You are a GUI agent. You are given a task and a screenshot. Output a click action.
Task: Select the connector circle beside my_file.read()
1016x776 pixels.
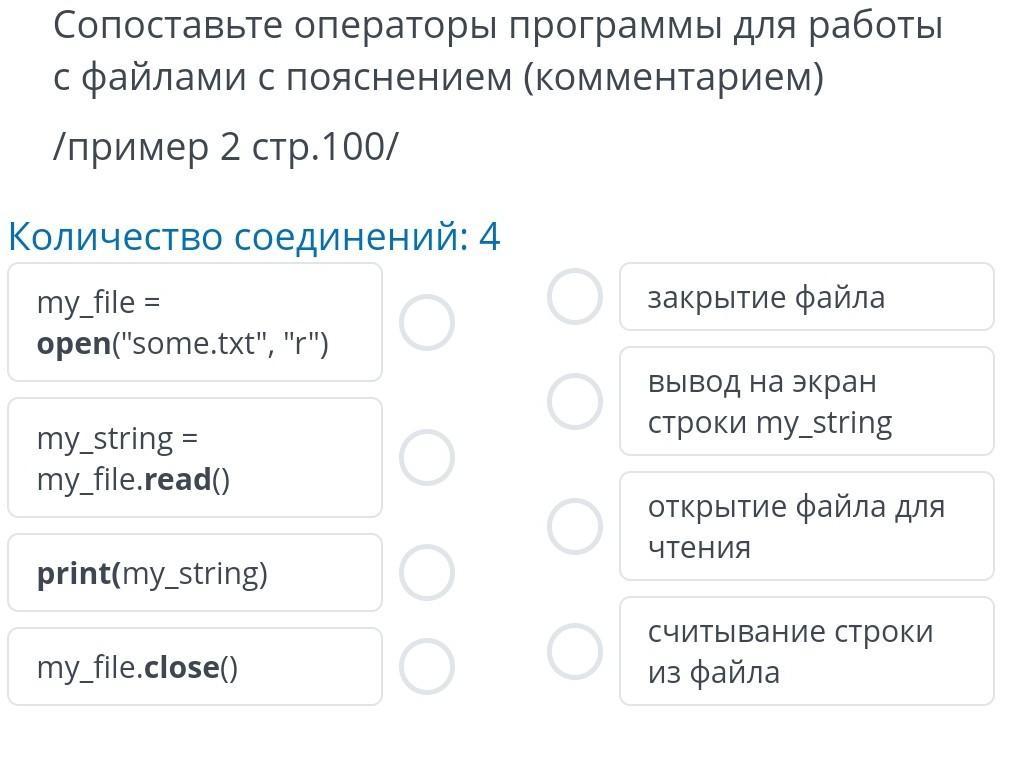click(x=427, y=458)
